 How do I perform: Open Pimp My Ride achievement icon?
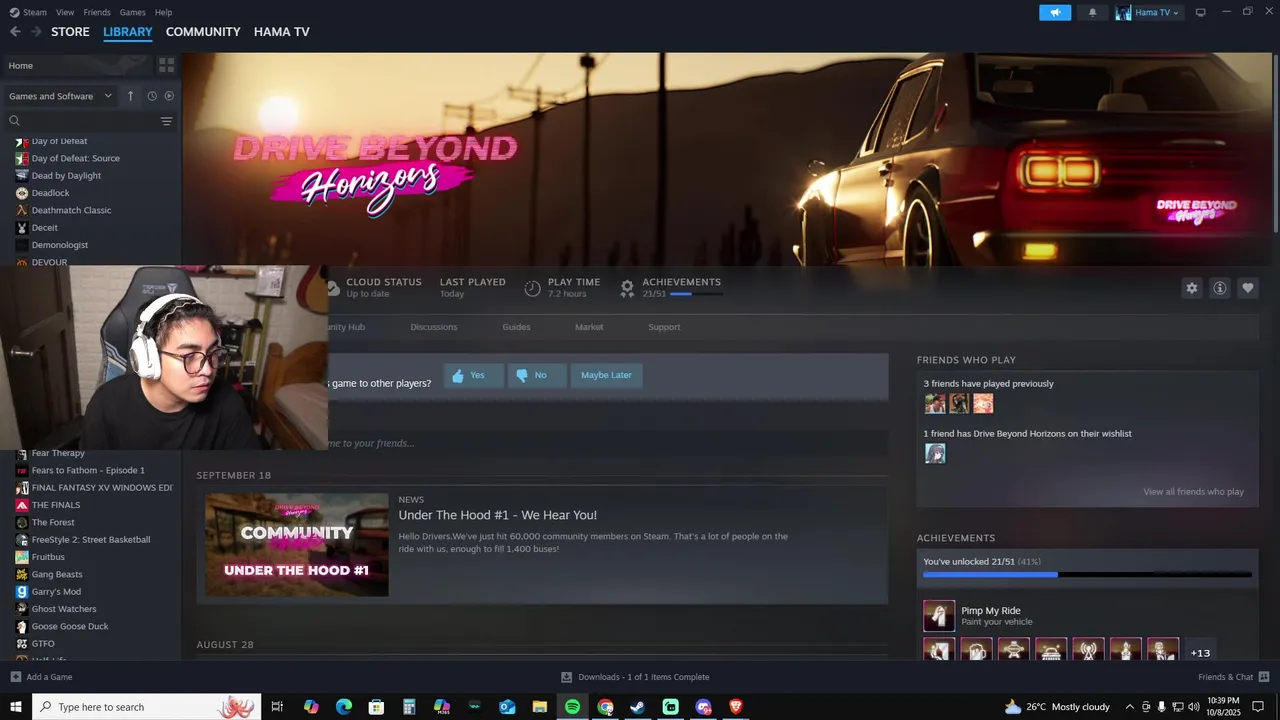click(939, 616)
